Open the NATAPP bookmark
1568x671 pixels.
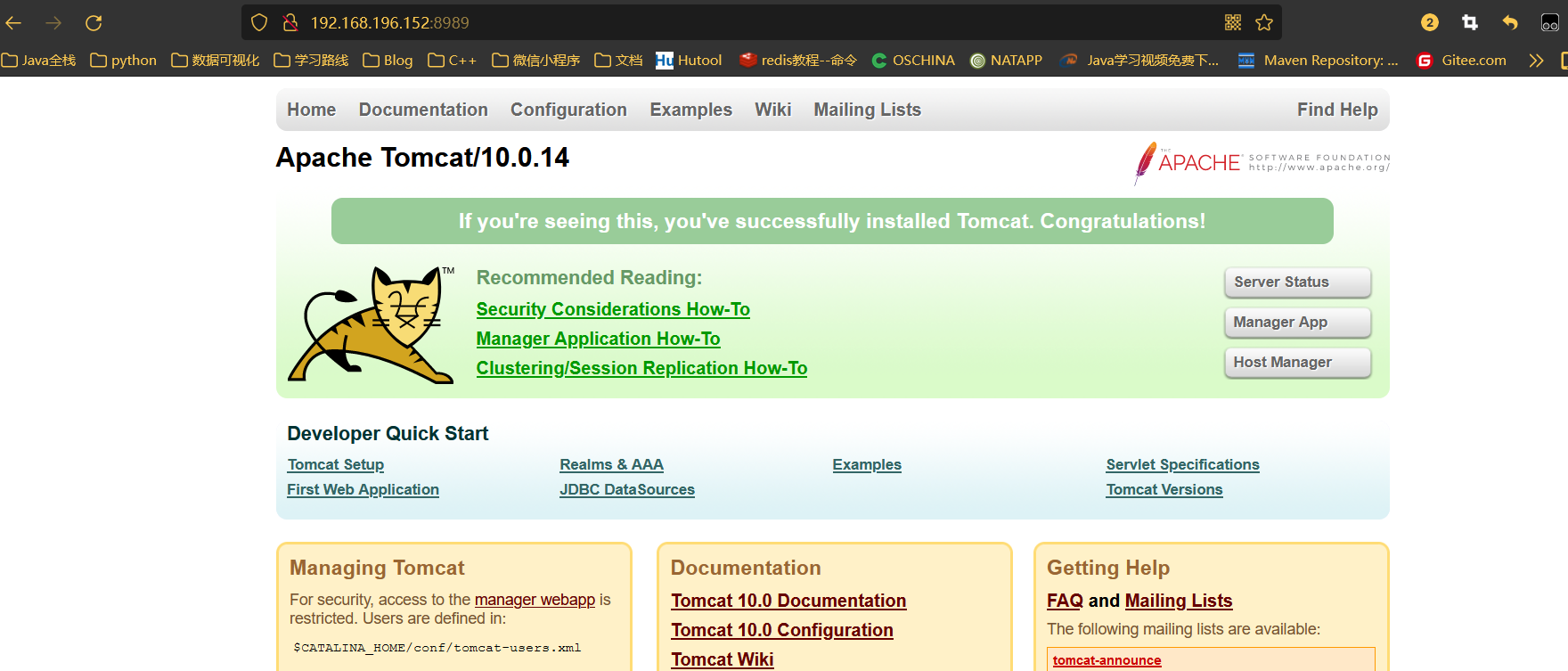[x=1006, y=61]
